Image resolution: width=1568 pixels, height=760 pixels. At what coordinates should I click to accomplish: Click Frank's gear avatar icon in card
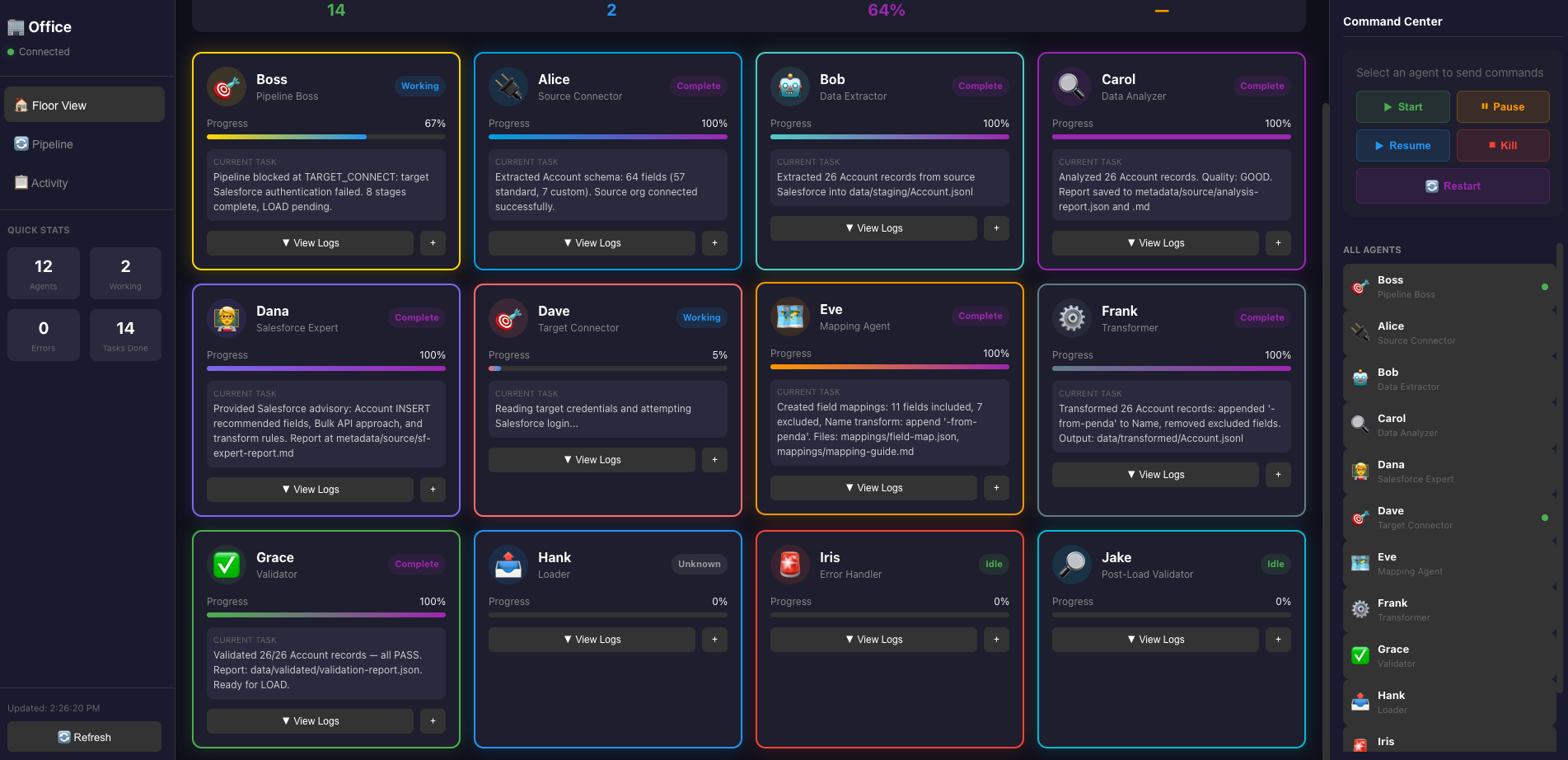pyautogui.click(x=1072, y=318)
